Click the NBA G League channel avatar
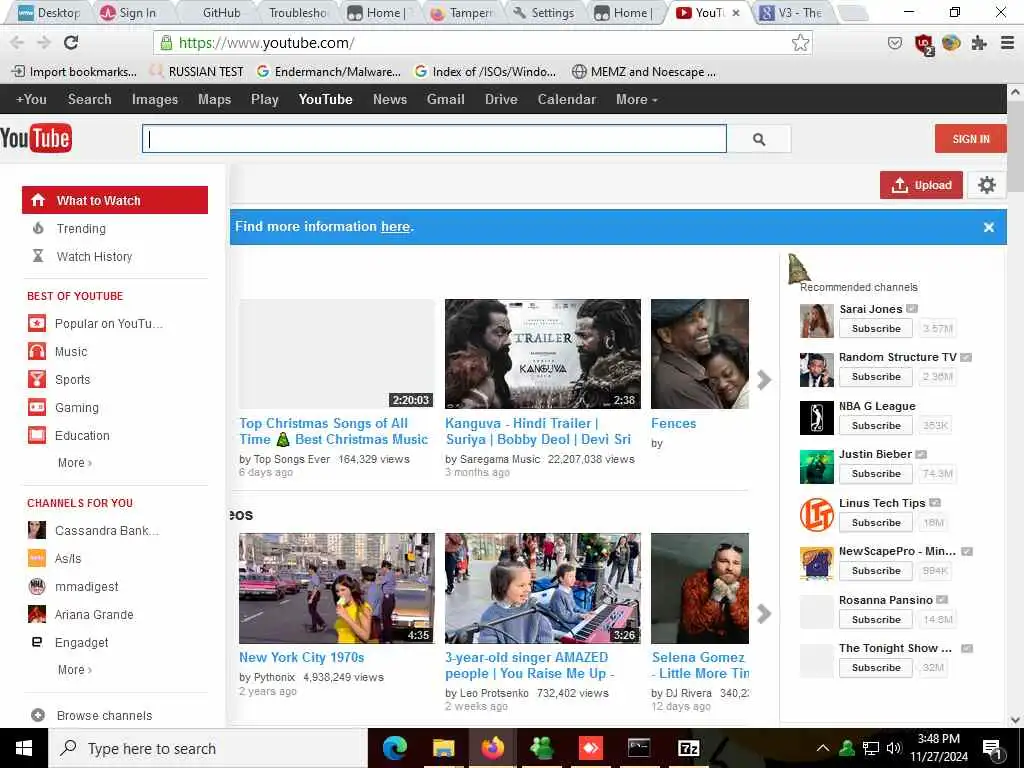This screenshot has width=1024, height=768. 816,418
